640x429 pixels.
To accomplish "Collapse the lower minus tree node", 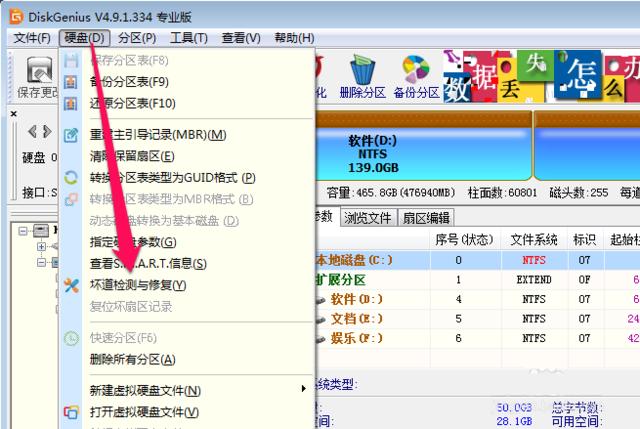I will (41, 262).
